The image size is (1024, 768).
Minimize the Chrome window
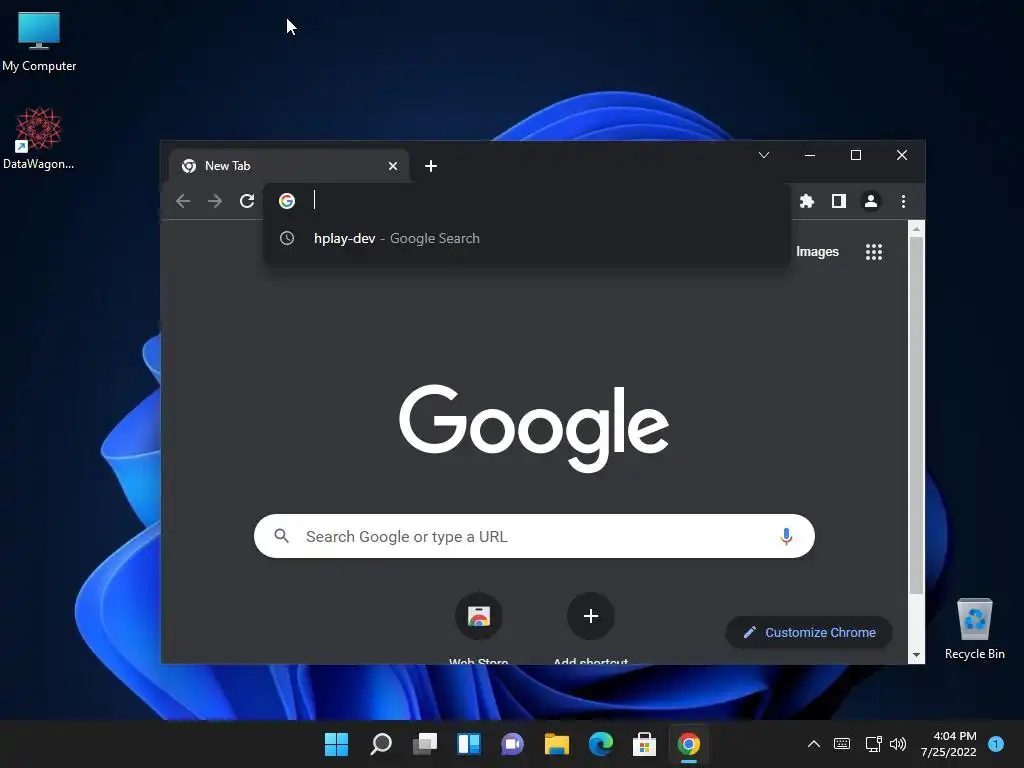pyautogui.click(x=810, y=155)
